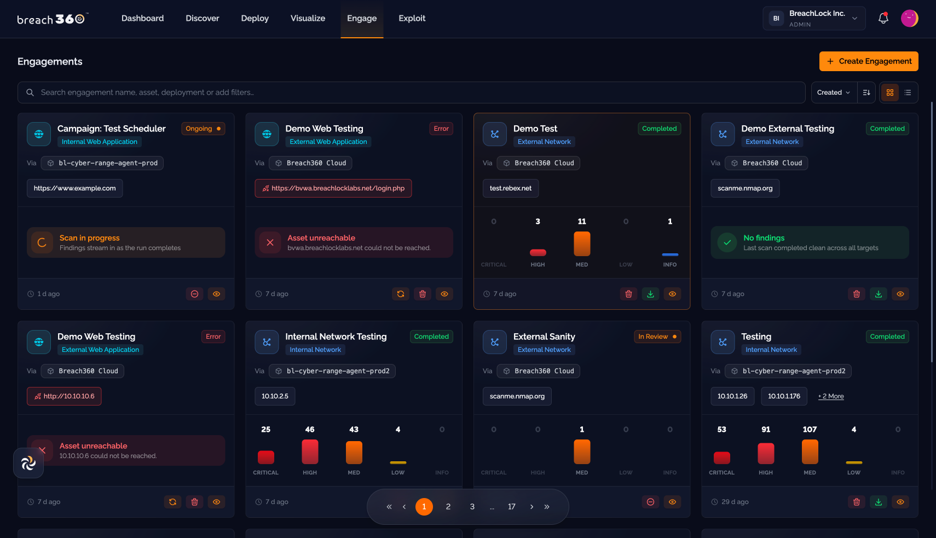Open the floating spiral assistant icon
This screenshot has width=936, height=538.
pos(28,463)
